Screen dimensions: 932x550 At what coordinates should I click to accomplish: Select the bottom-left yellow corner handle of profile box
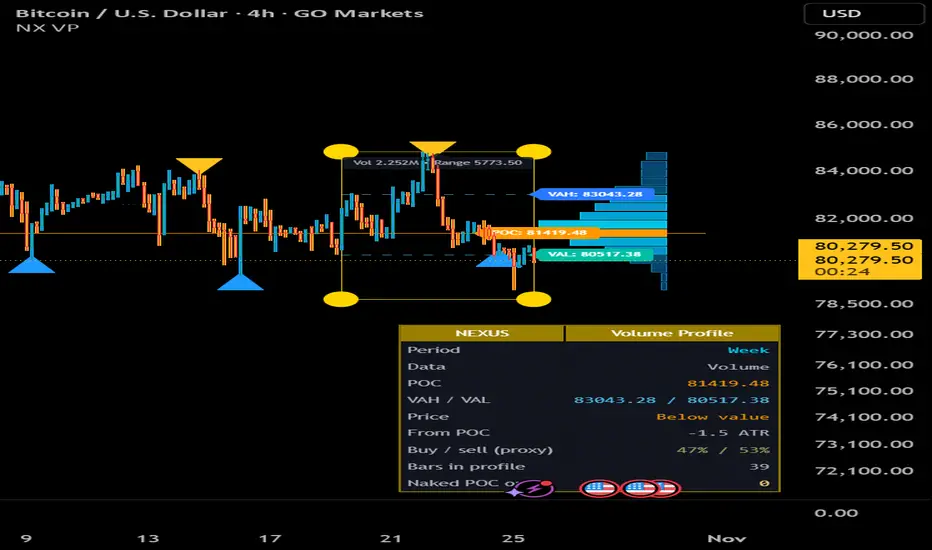pyautogui.click(x=341, y=299)
